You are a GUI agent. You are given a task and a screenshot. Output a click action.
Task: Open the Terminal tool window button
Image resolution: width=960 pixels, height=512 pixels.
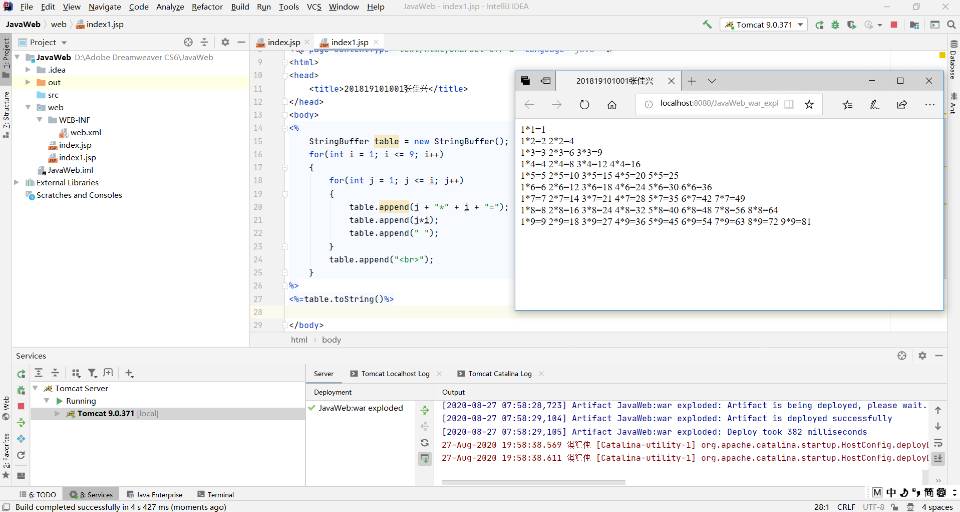pyautogui.click(x=216, y=494)
